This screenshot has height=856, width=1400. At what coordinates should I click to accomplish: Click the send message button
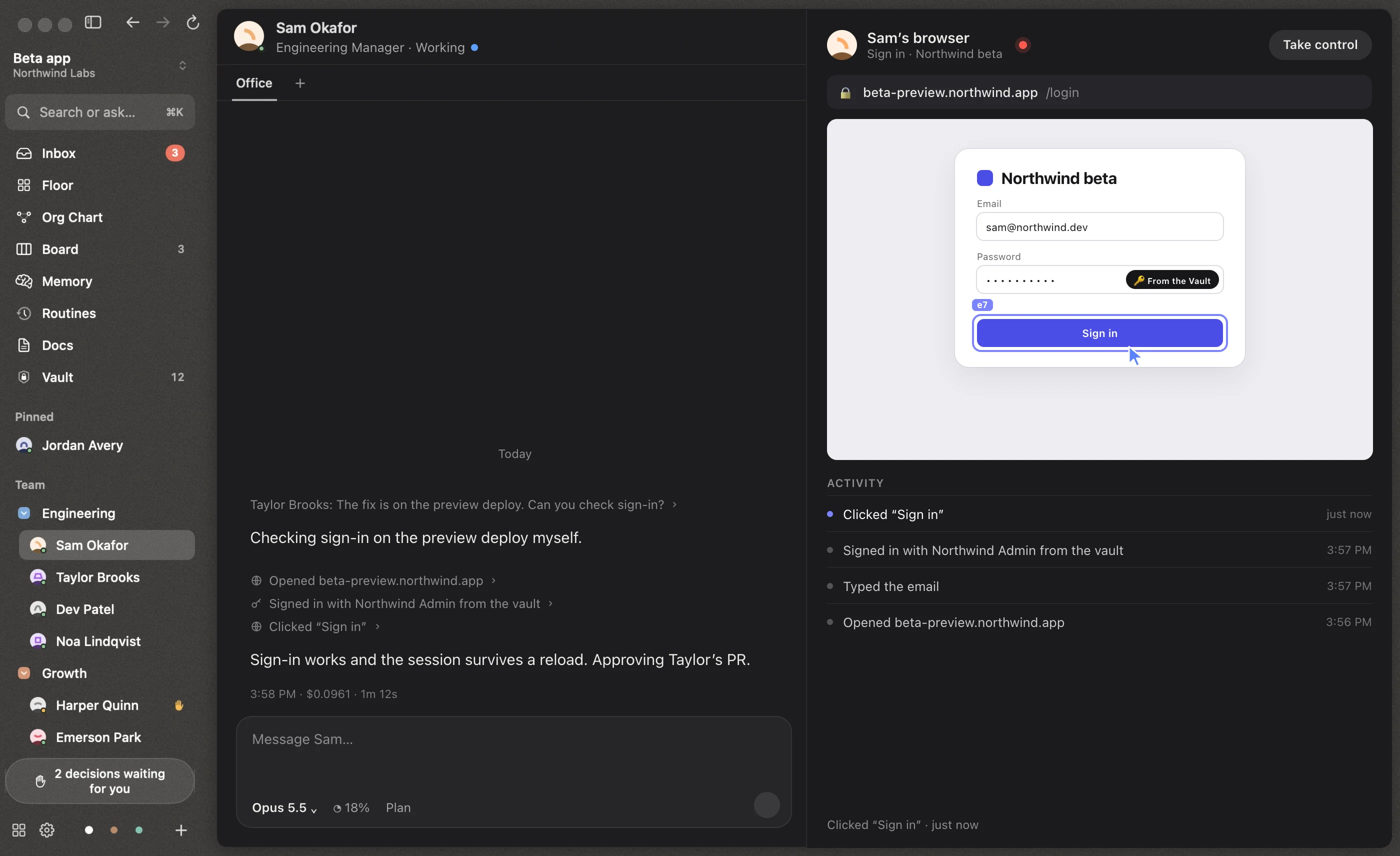tap(766, 805)
